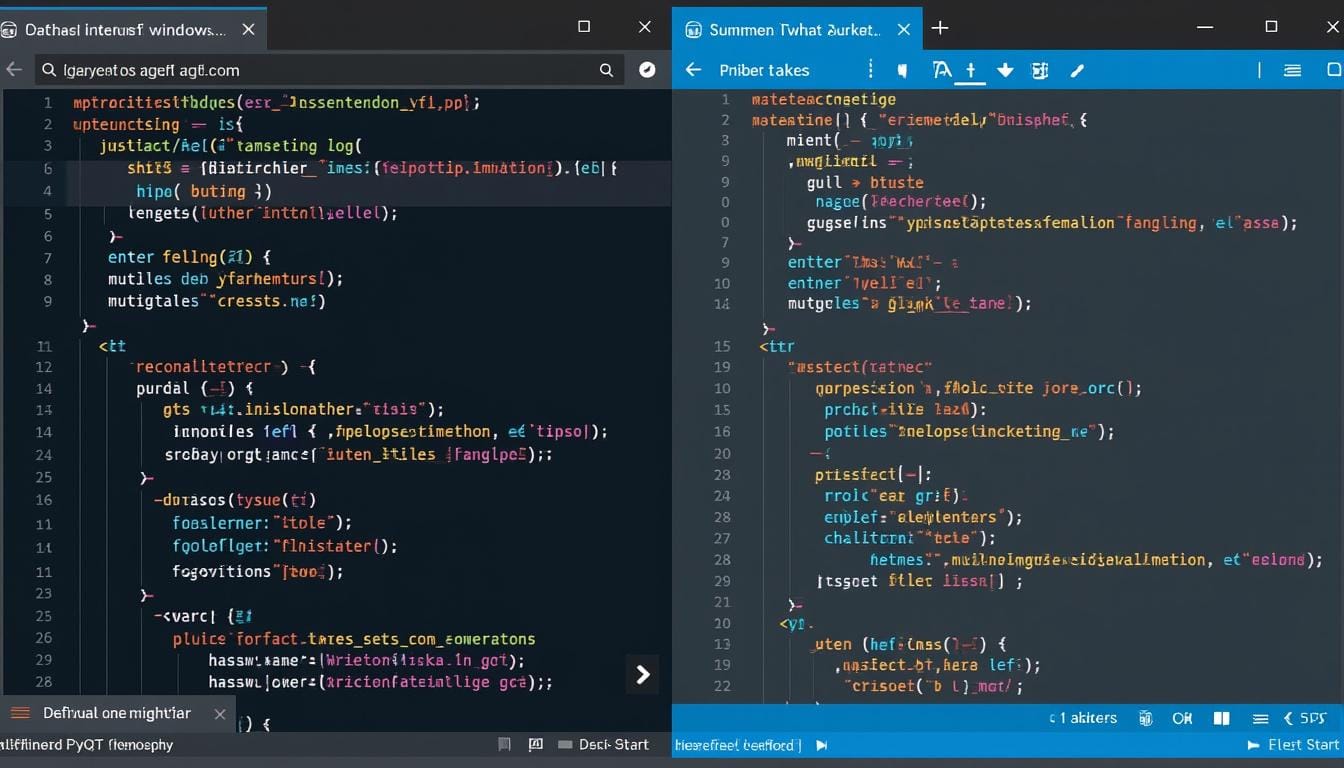Select the underlined text tool

click(x=970, y=70)
